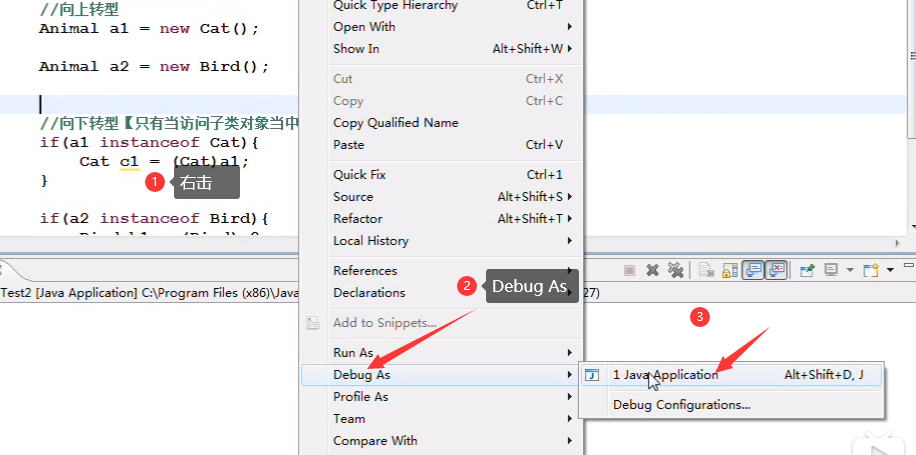Expand the Local History submenu arrow
Image resolution: width=916 pixels, height=455 pixels.
[x=570, y=241]
